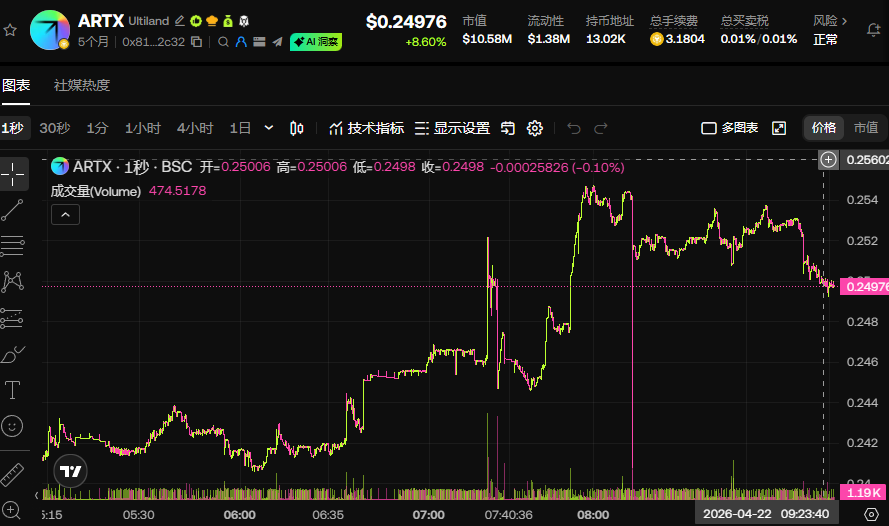The image size is (889, 526).
Task: Select the 1分 timeframe
Action: pyautogui.click(x=97, y=128)
